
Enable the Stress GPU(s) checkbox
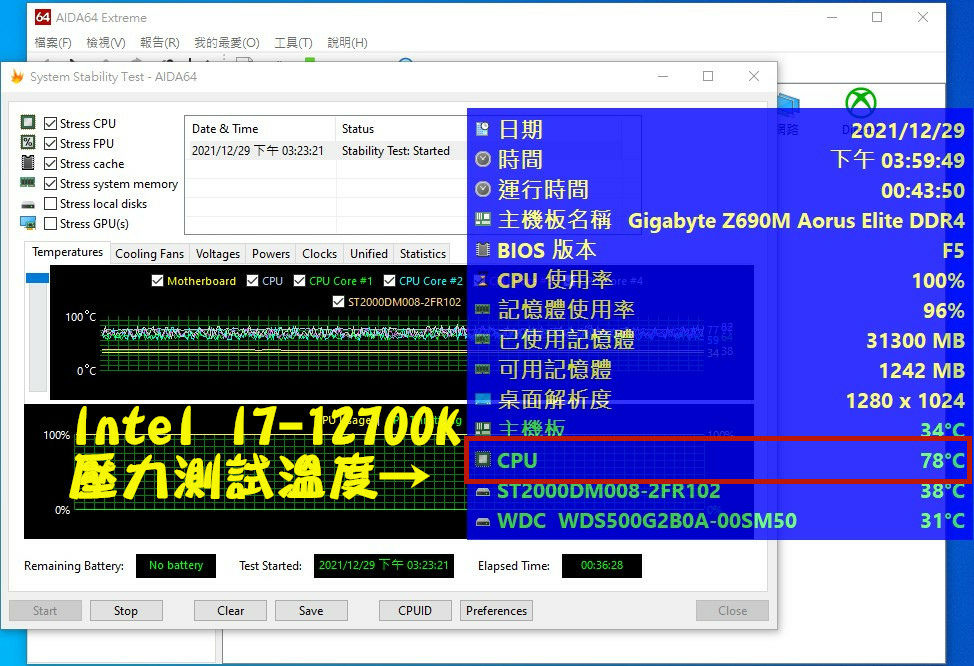50,223
